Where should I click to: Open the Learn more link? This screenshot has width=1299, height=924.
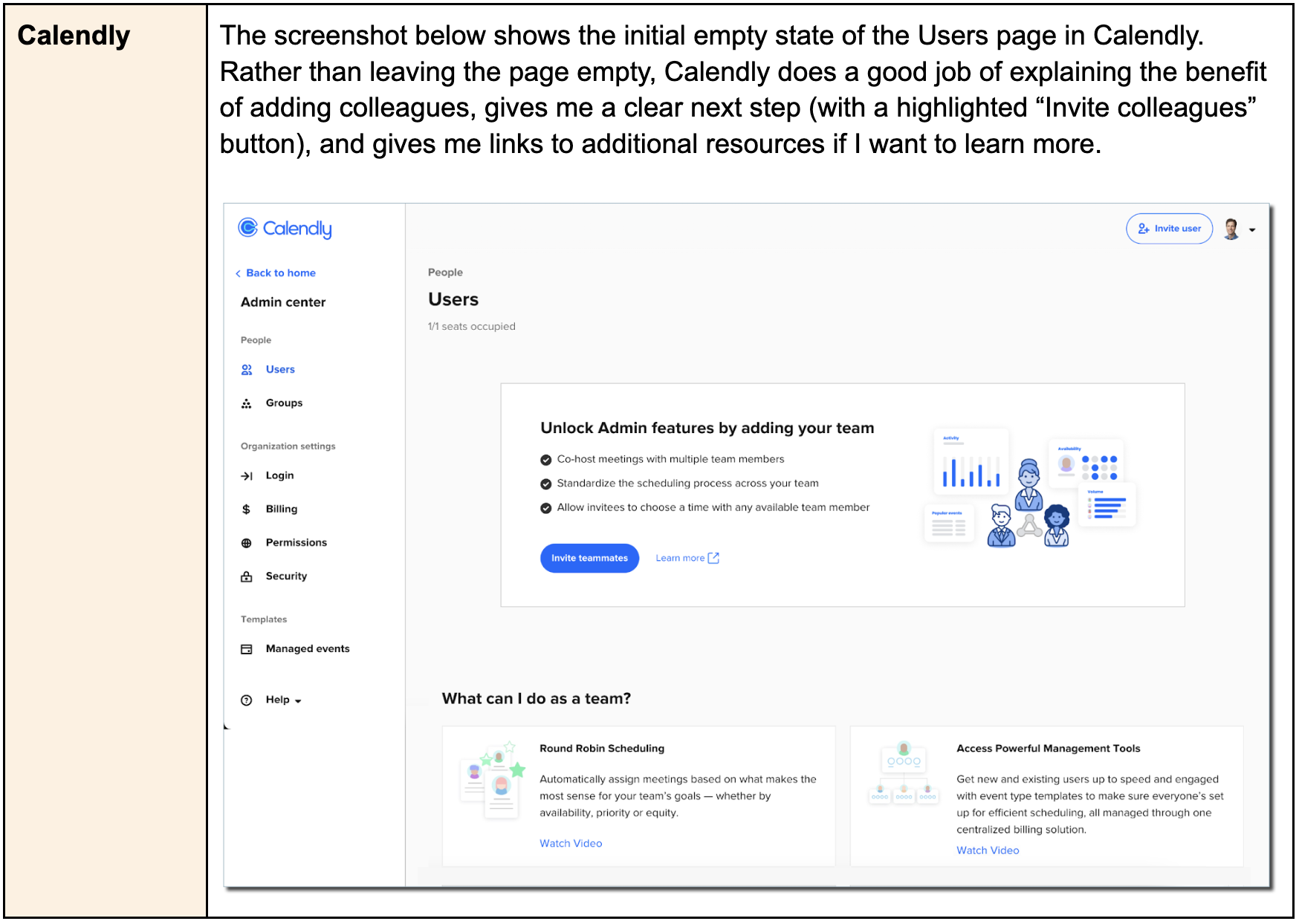point(680,559)
